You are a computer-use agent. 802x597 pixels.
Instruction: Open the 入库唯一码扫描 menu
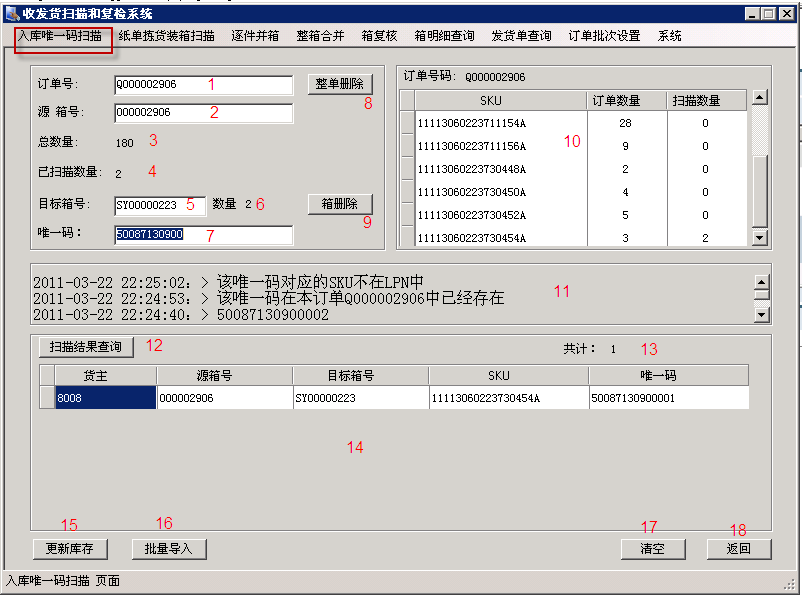pos(58,36)
